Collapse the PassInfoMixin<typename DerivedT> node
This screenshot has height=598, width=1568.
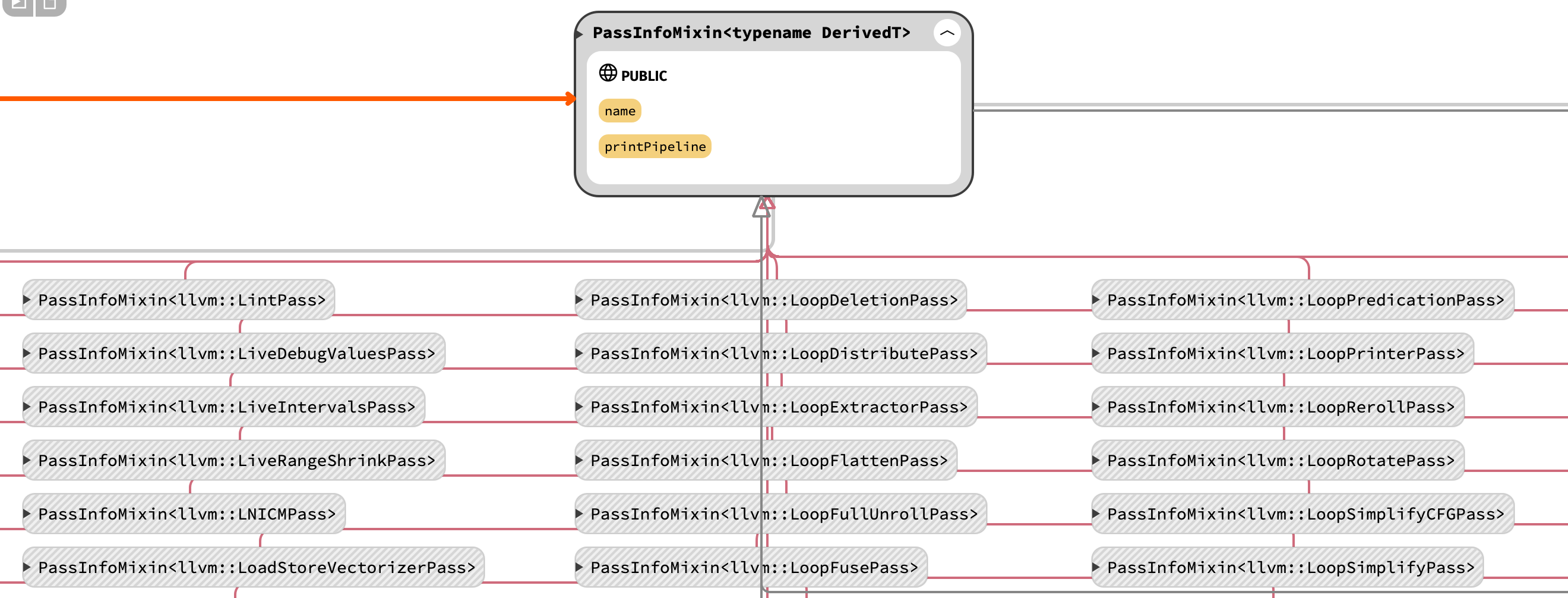(947, 33)
